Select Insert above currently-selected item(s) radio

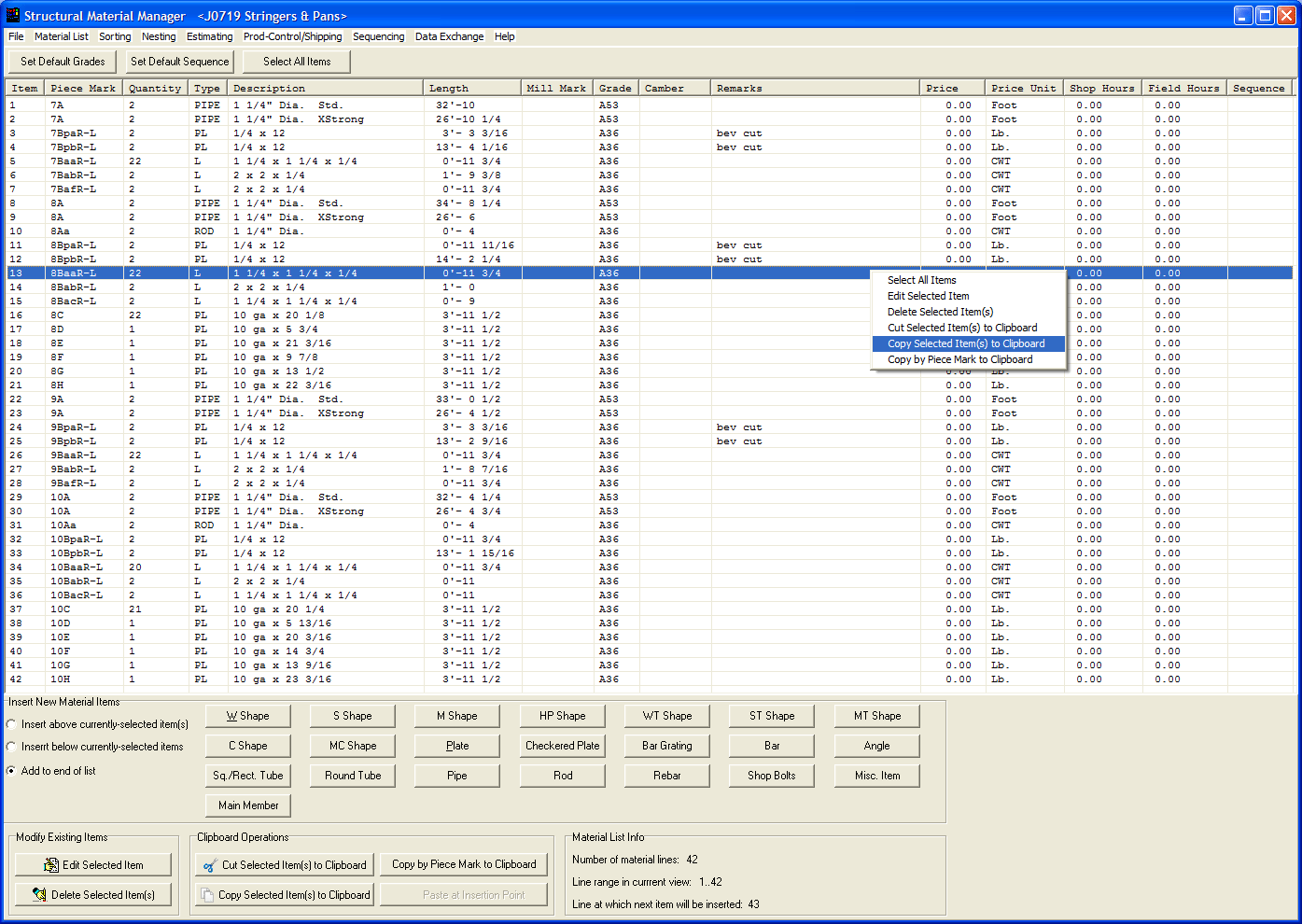click(11, 724)
